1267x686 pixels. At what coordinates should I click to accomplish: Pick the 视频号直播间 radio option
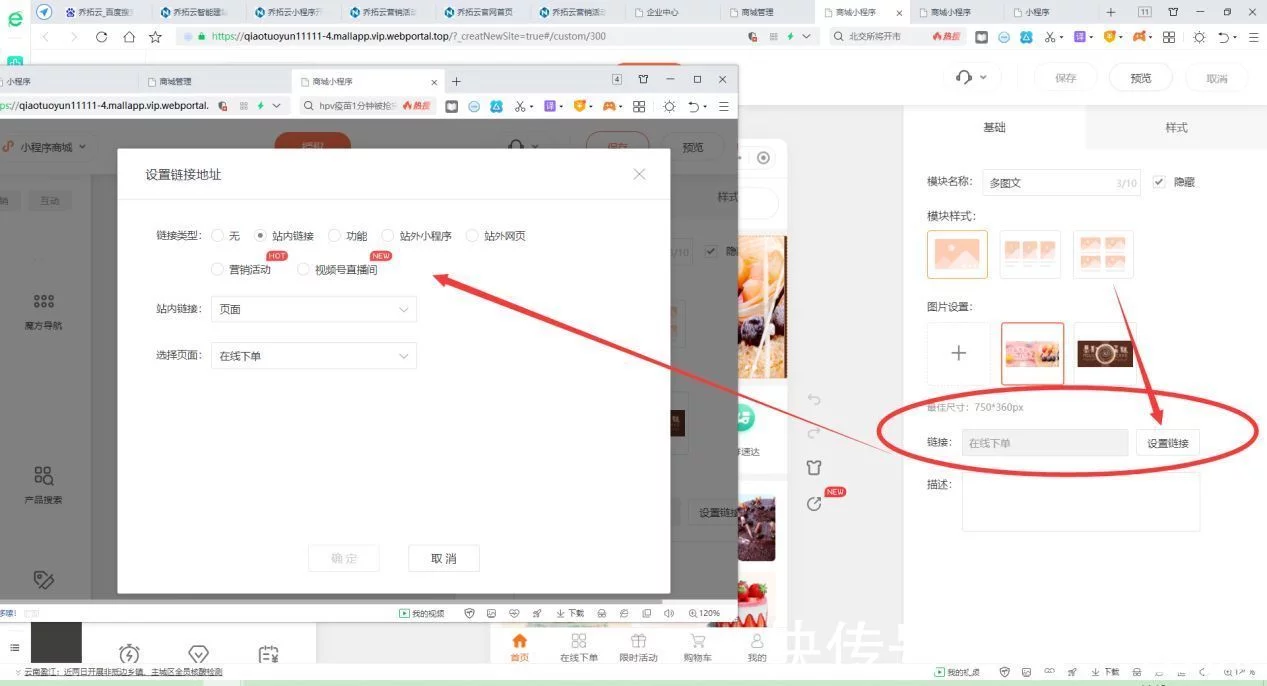click(x=303, y=269)
